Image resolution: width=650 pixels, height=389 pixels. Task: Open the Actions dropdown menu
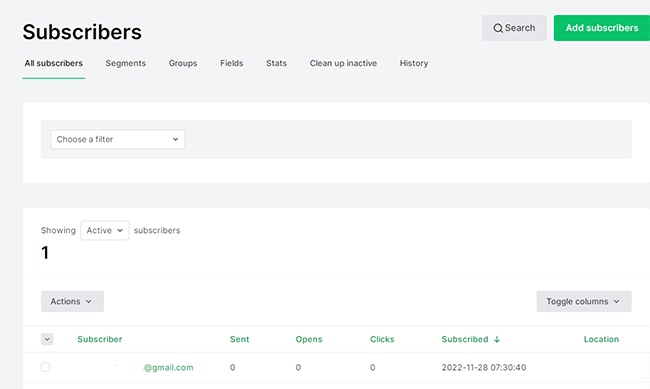[72, 301]
